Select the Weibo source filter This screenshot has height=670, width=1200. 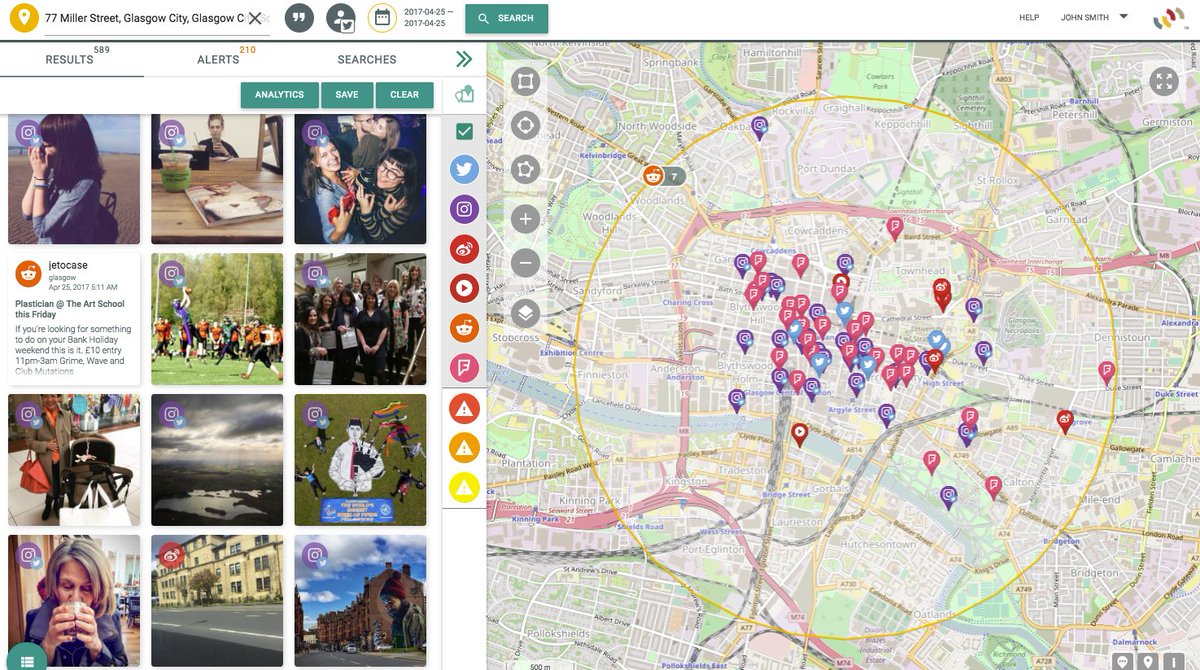click(x=463, y=248)
